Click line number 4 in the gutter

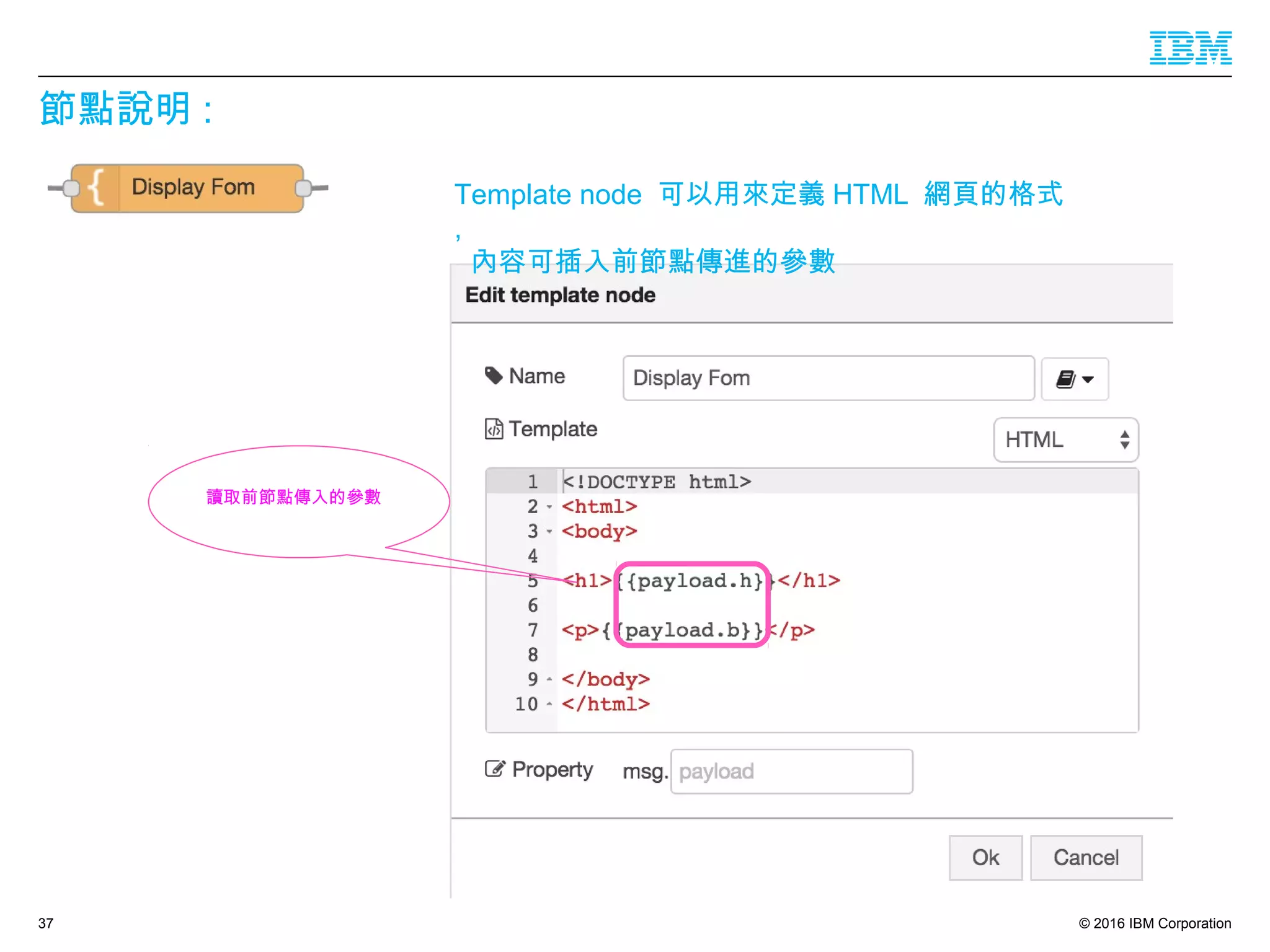click(532, 556)
